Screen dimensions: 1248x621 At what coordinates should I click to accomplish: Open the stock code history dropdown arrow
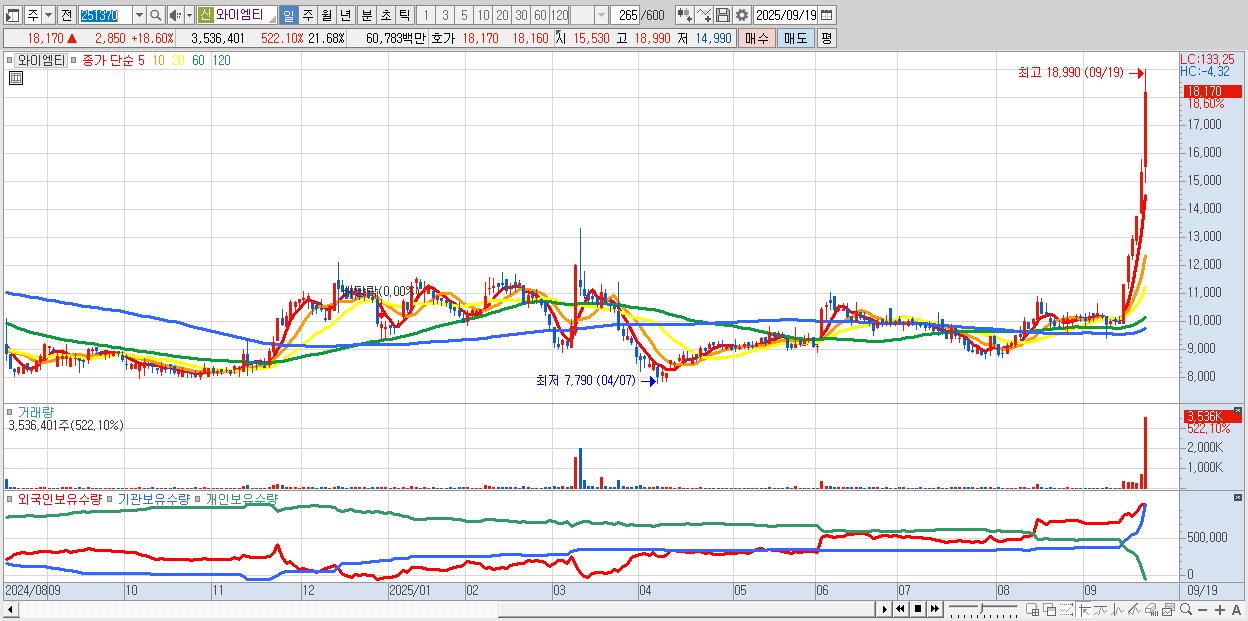click(139, 15)
